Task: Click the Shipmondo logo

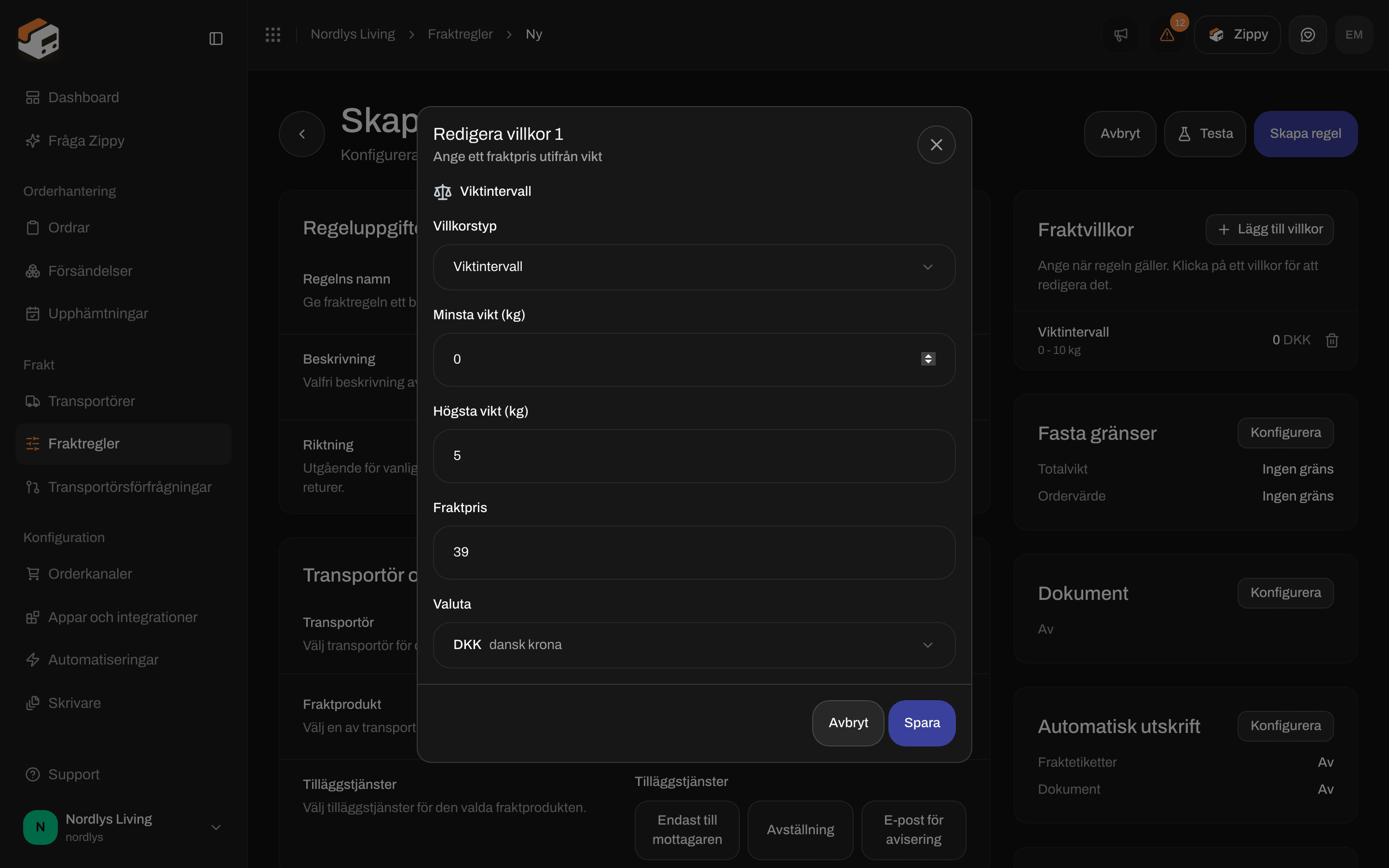Action: [x=38, y=38]
